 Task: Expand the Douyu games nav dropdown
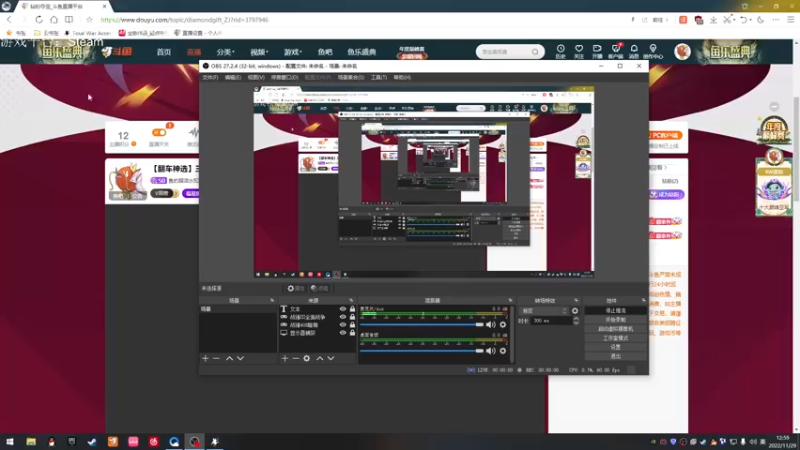[293, 52]
